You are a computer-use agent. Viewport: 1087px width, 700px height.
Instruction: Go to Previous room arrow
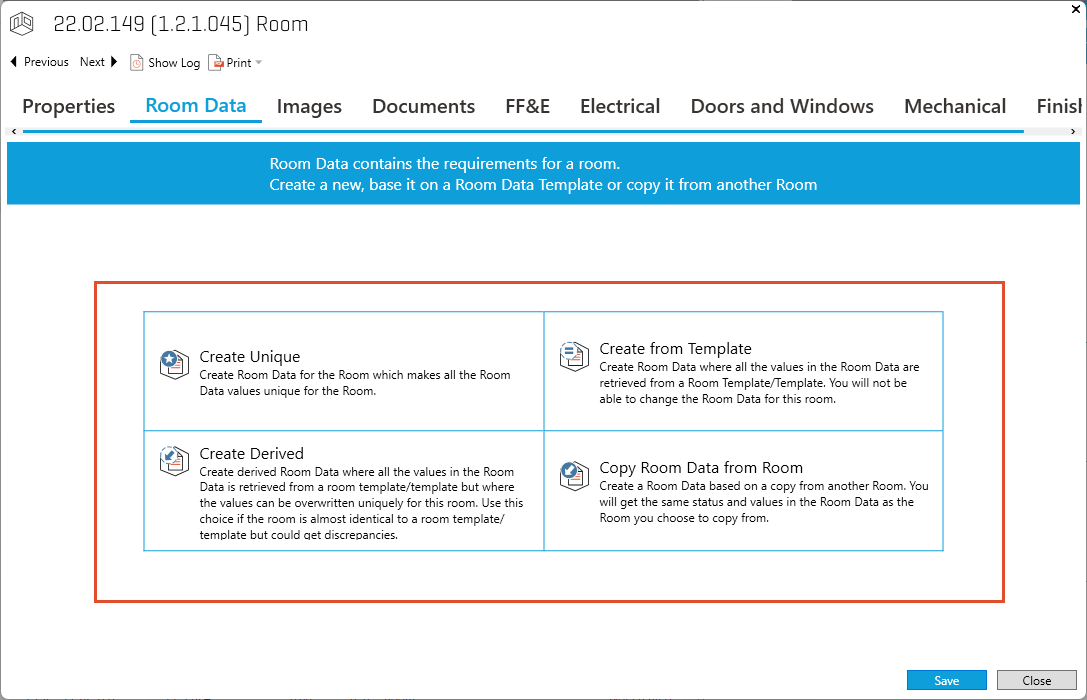click(x=14, y=62)
